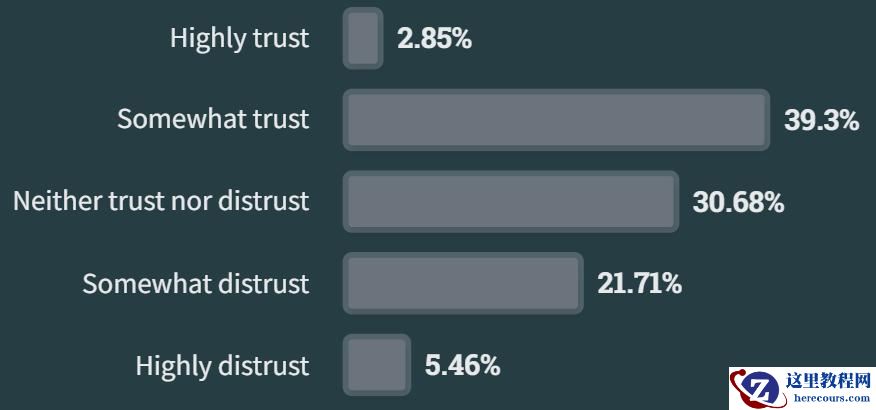Select the Neither trust nor distrust label
The image size is (876, 410).
coord(161,202)
